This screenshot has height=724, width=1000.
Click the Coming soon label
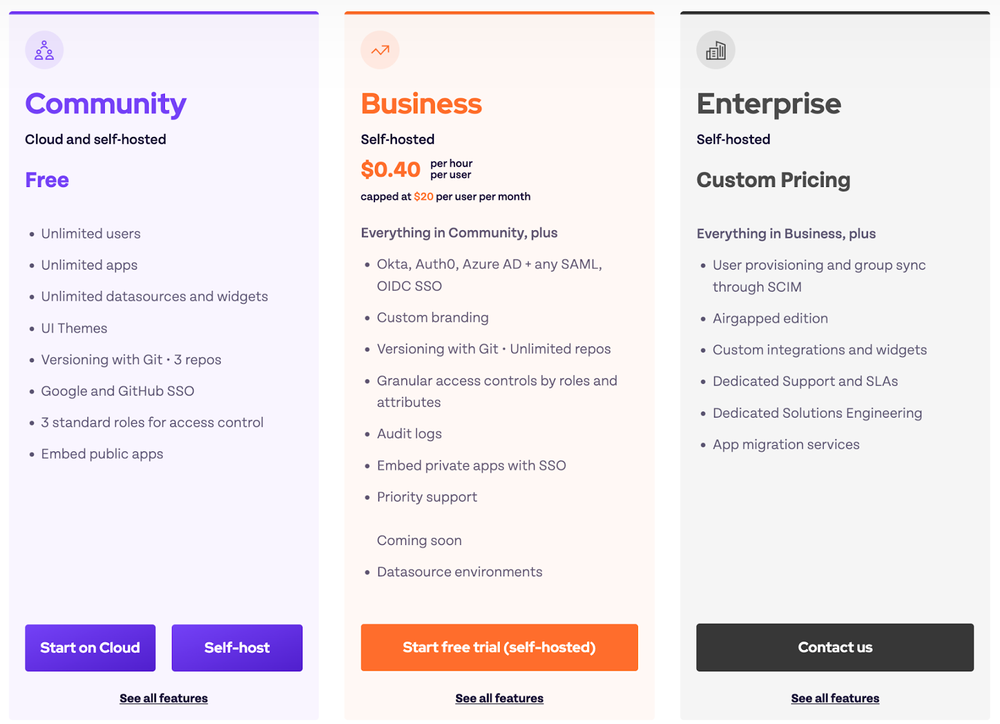pos(419,540)
